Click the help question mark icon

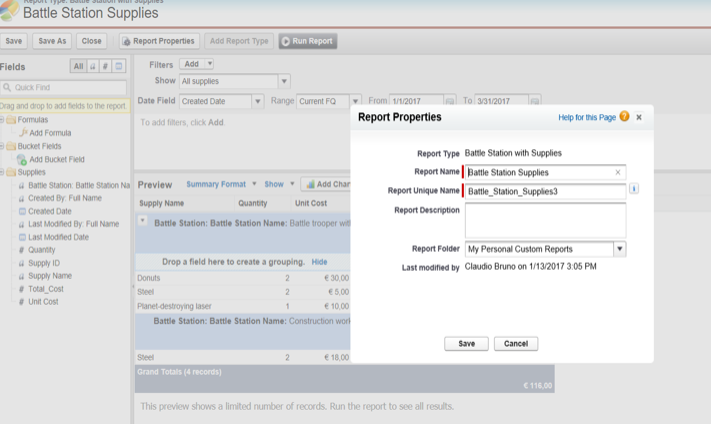(x=624, y=117)
